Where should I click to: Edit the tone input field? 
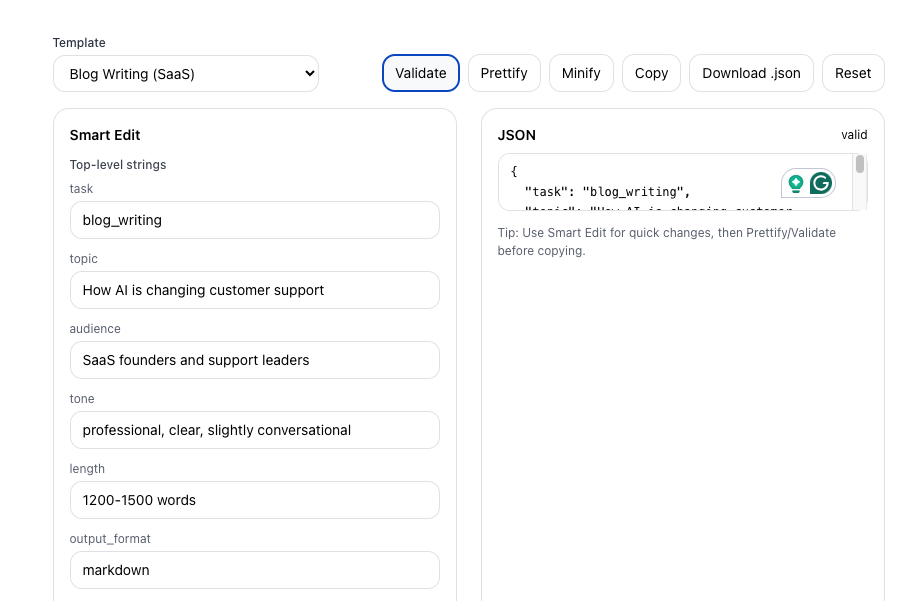[255, 430]
